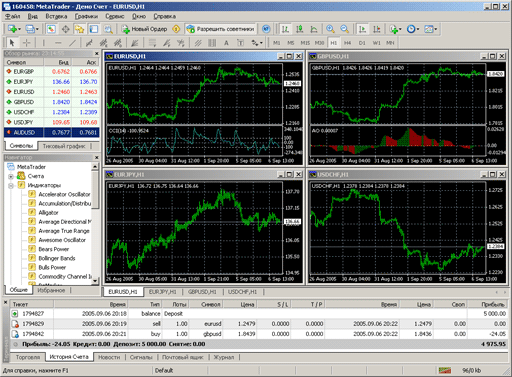Switch to M15 timeframe
The height and width of the screenshot is (377, 512).
pos(305,43)
